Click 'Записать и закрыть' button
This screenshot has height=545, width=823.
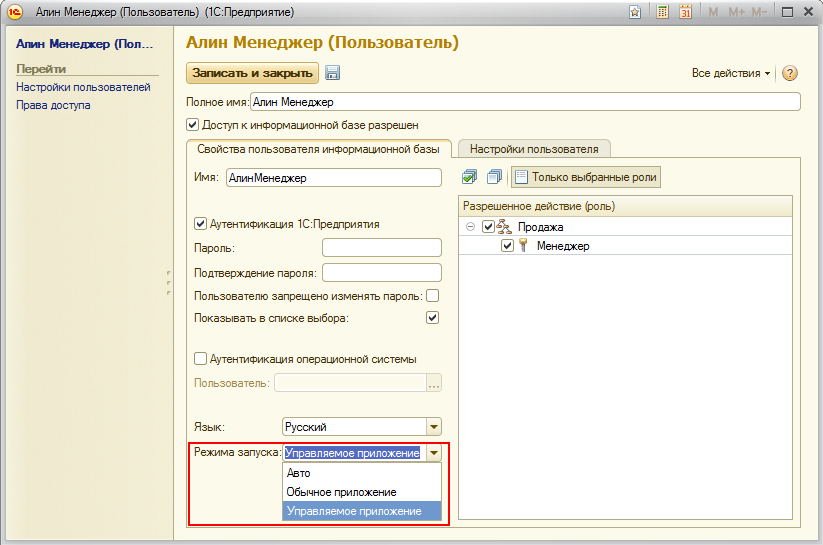click(x=252, y=73)
